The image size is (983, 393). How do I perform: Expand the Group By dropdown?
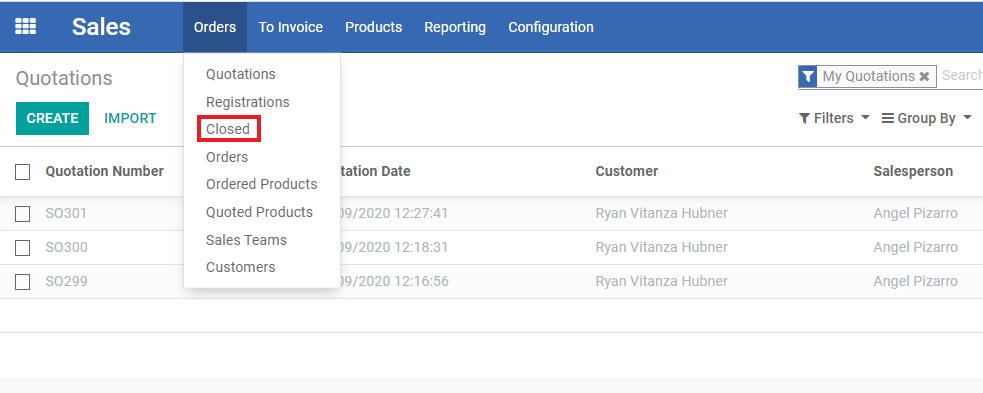point(927,118)
